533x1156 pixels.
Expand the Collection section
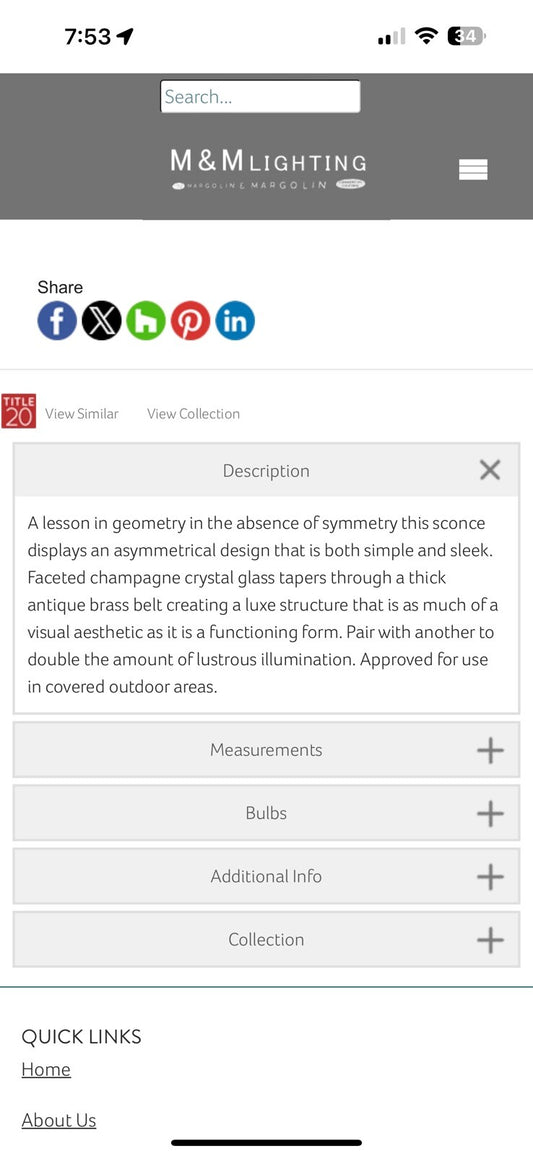point(266,940)
